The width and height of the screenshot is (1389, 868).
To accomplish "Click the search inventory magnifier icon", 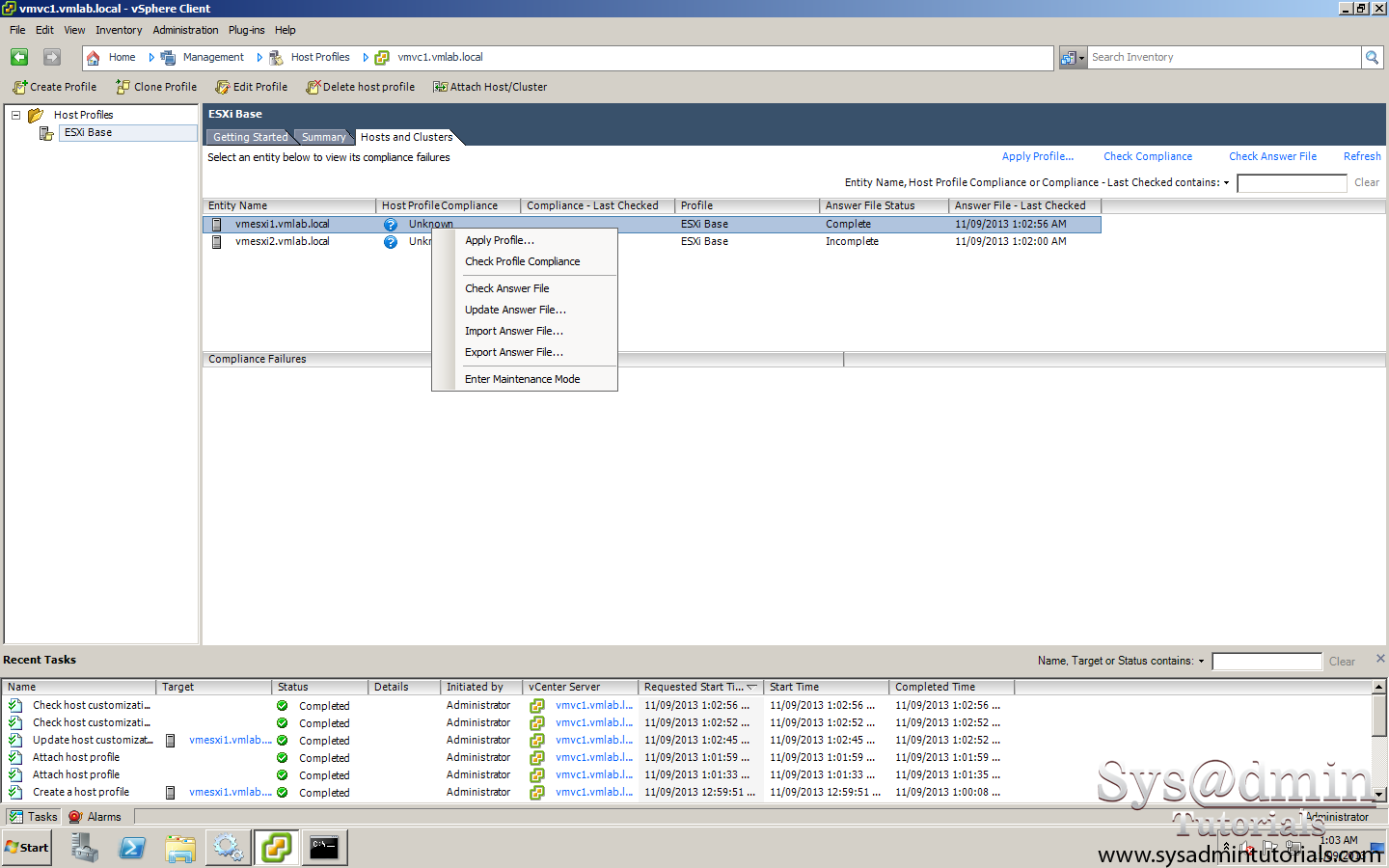I will click(1372, 58).
